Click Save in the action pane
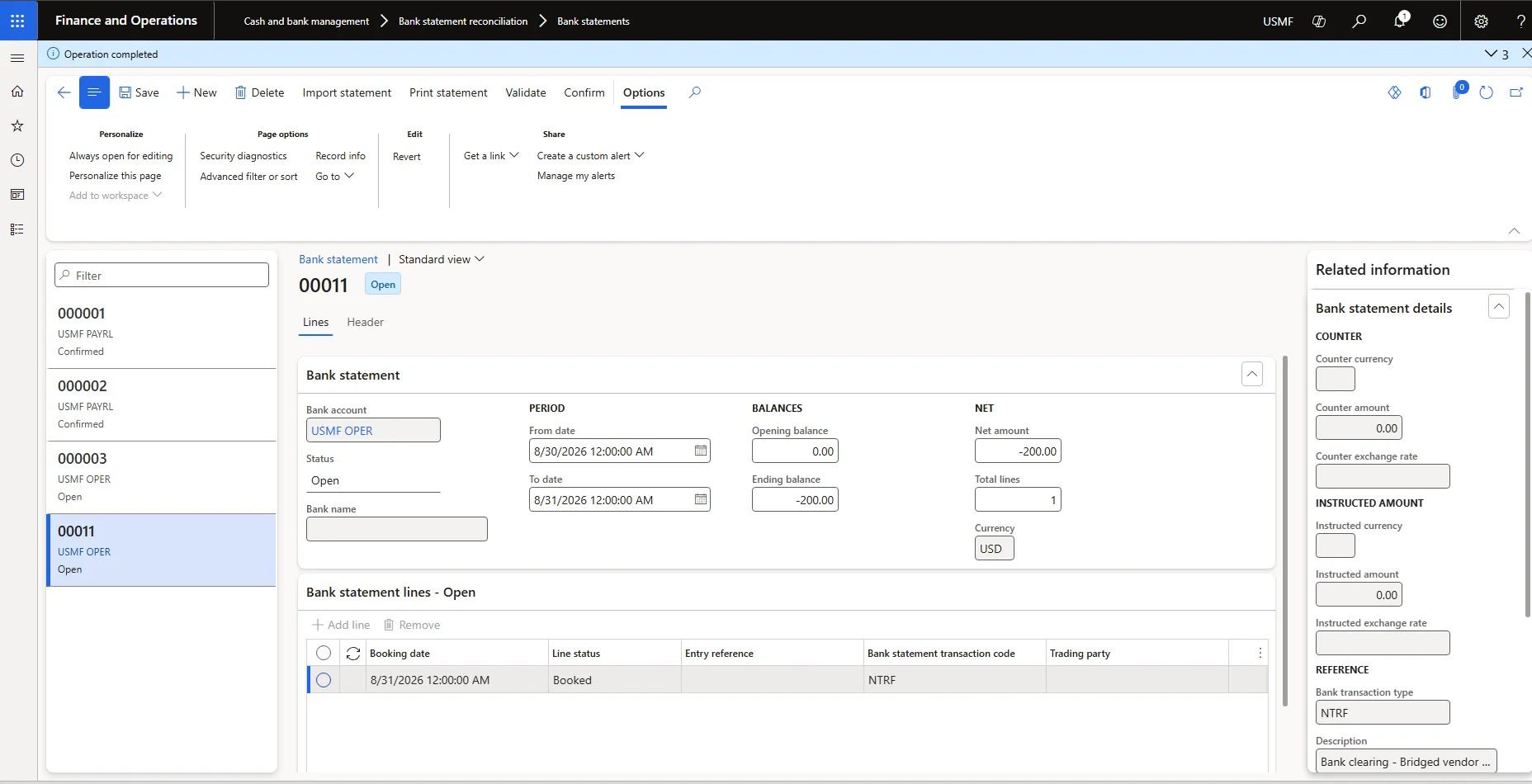1532x784 pixels. [x=139, y=92]
